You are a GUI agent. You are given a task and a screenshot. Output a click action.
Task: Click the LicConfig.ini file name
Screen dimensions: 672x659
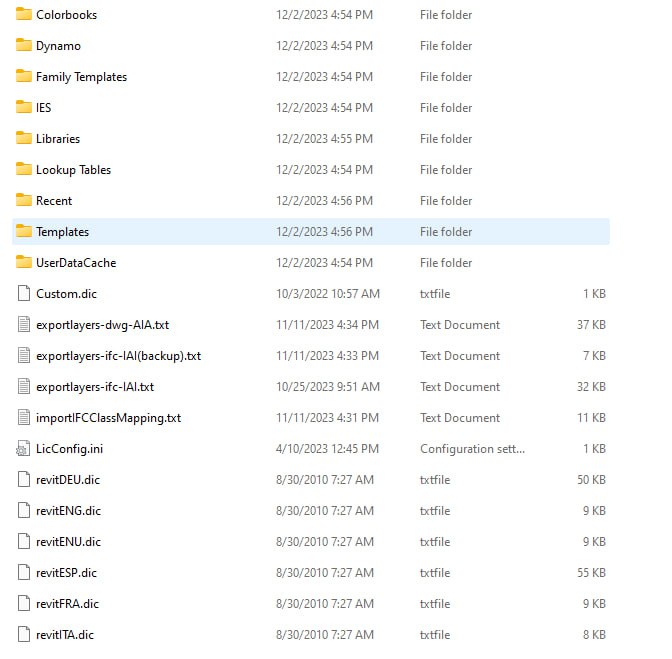click(69, 449)
